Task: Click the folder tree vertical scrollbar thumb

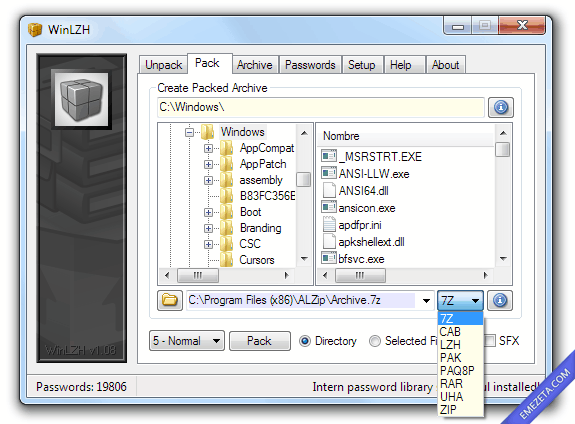Action: pyautogui.click(x=303, y=180)
